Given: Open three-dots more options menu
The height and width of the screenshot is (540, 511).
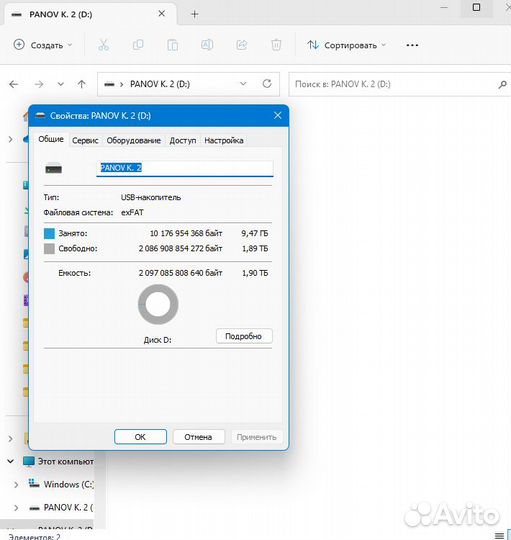Looking at the screenshot, I should [412, 45].
